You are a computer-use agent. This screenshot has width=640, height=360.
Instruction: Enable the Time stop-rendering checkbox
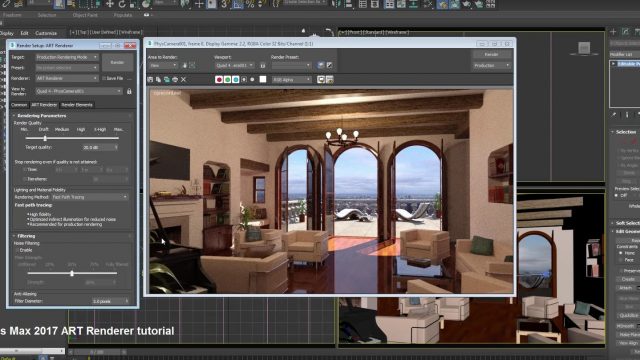pyautogui.click(x=24, y=169)
